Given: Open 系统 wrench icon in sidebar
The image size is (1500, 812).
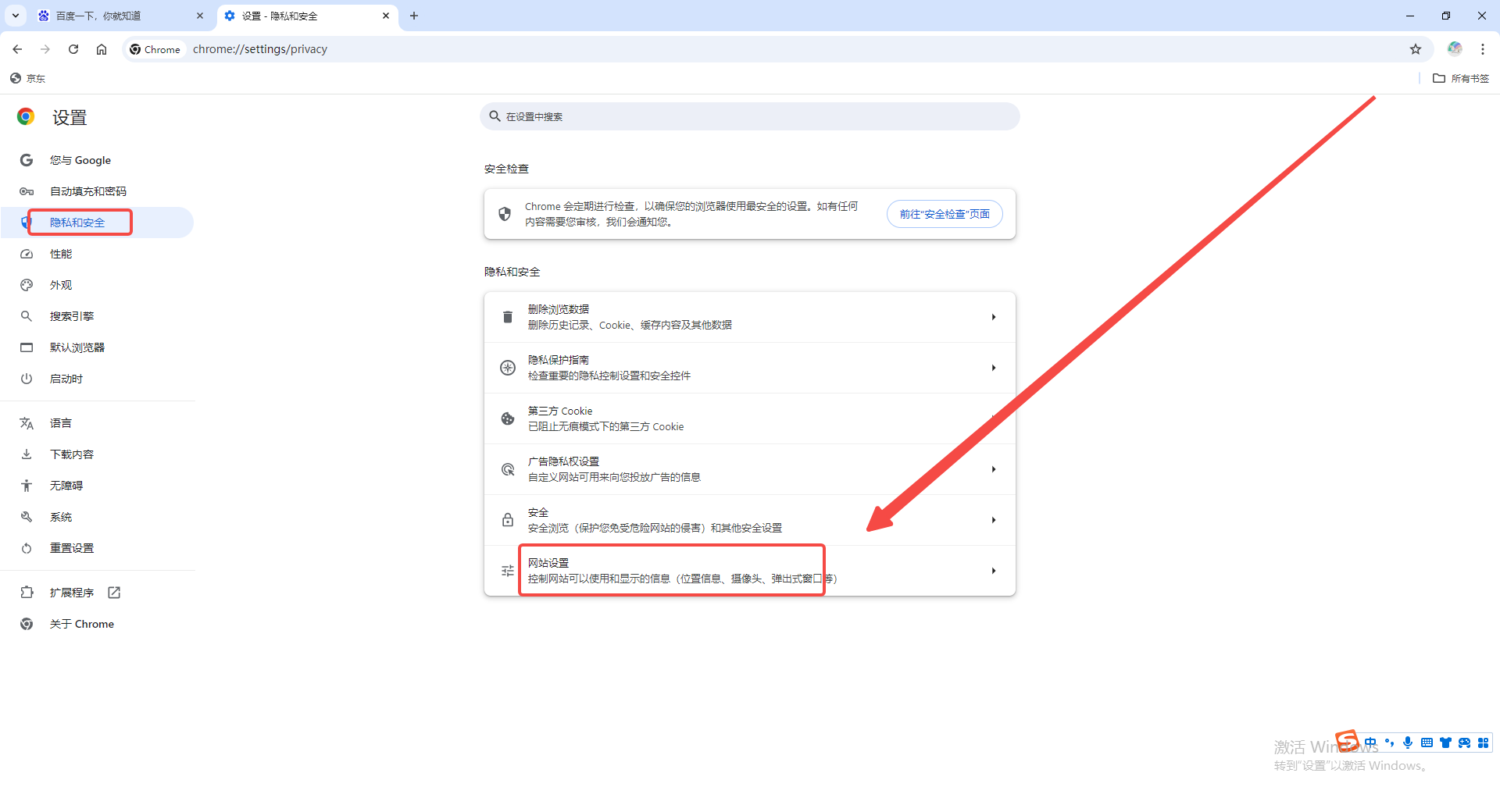Looking at the screenshot, I should (26, 516).
